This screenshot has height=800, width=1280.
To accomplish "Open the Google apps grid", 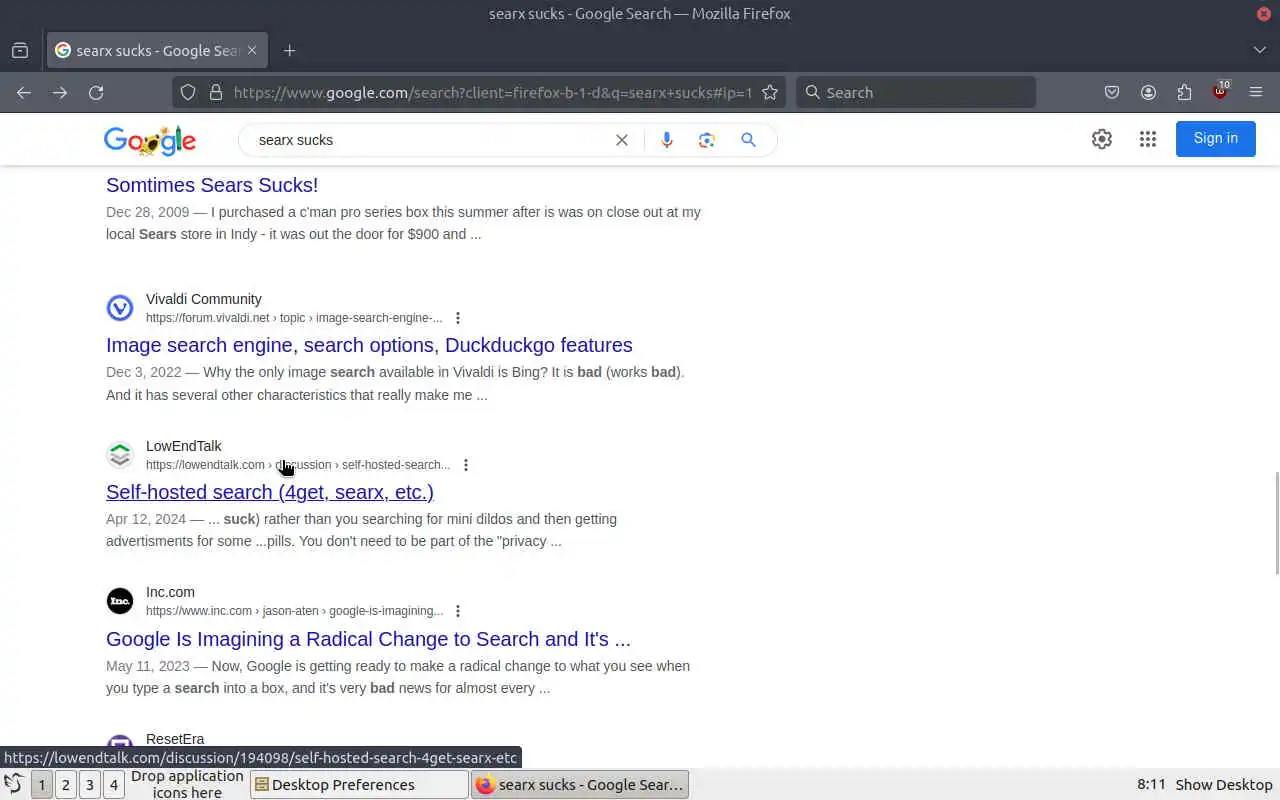I will 1148,139.
